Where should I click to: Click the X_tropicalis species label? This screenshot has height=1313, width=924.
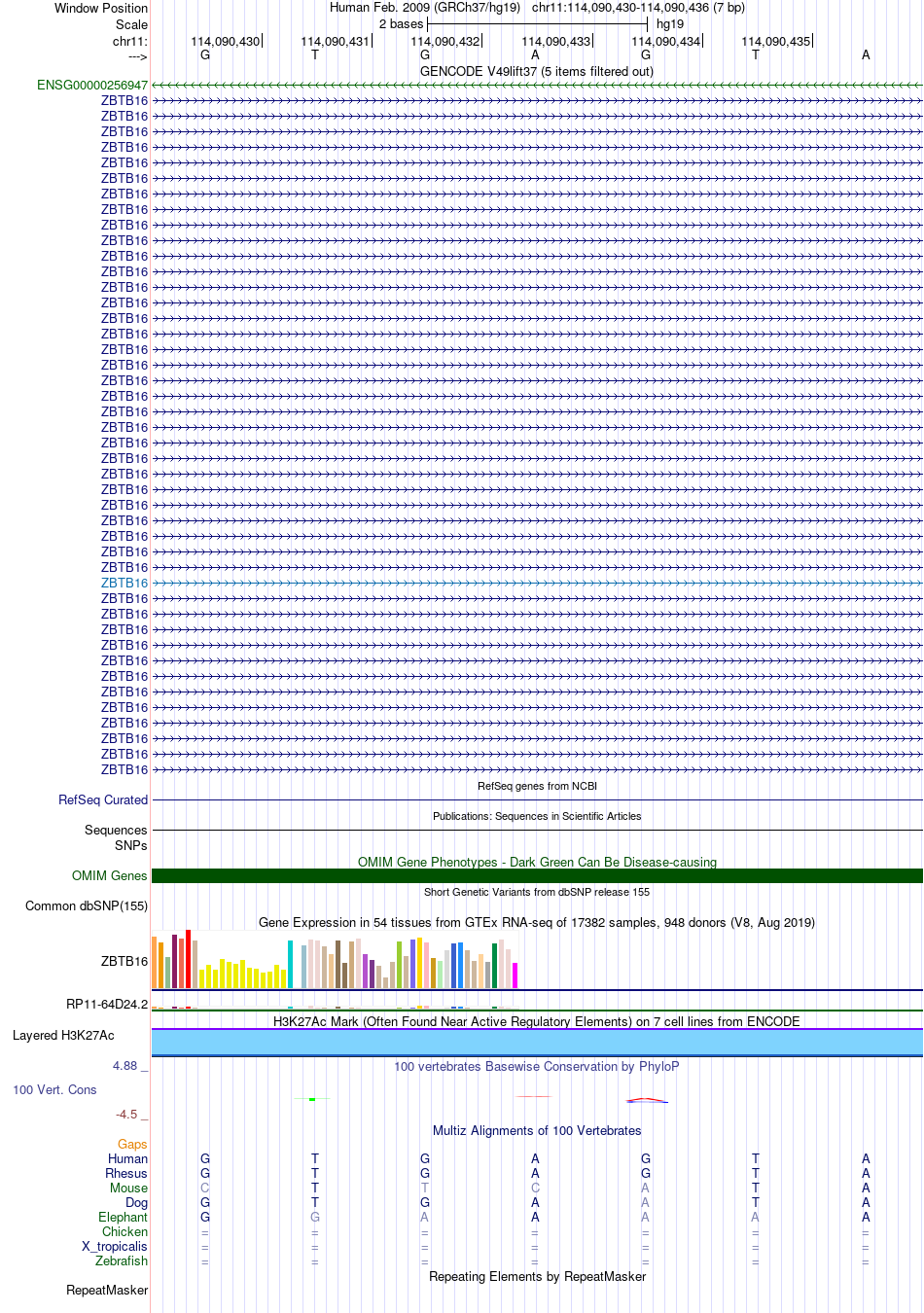point(115,1247)
